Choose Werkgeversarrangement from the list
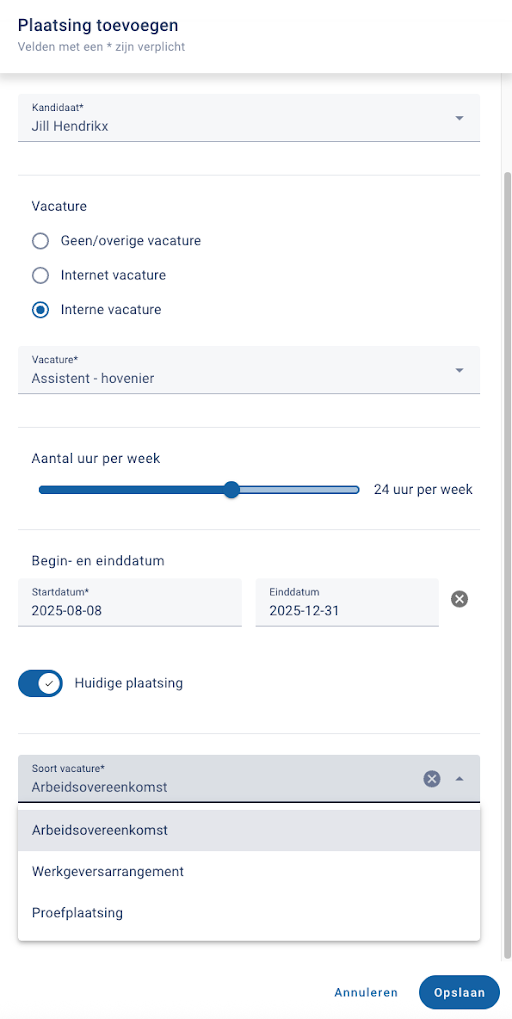 249,871
